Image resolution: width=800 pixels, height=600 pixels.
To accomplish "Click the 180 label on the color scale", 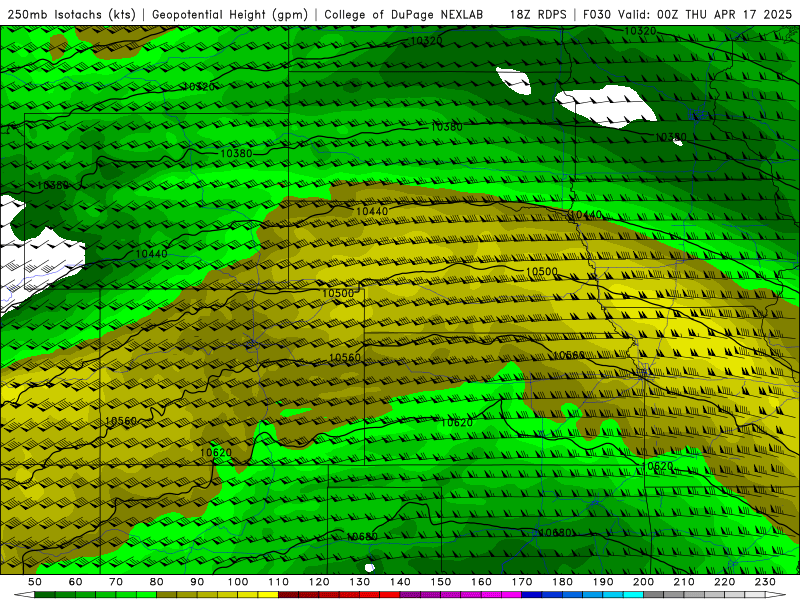I will click(562, 582).
